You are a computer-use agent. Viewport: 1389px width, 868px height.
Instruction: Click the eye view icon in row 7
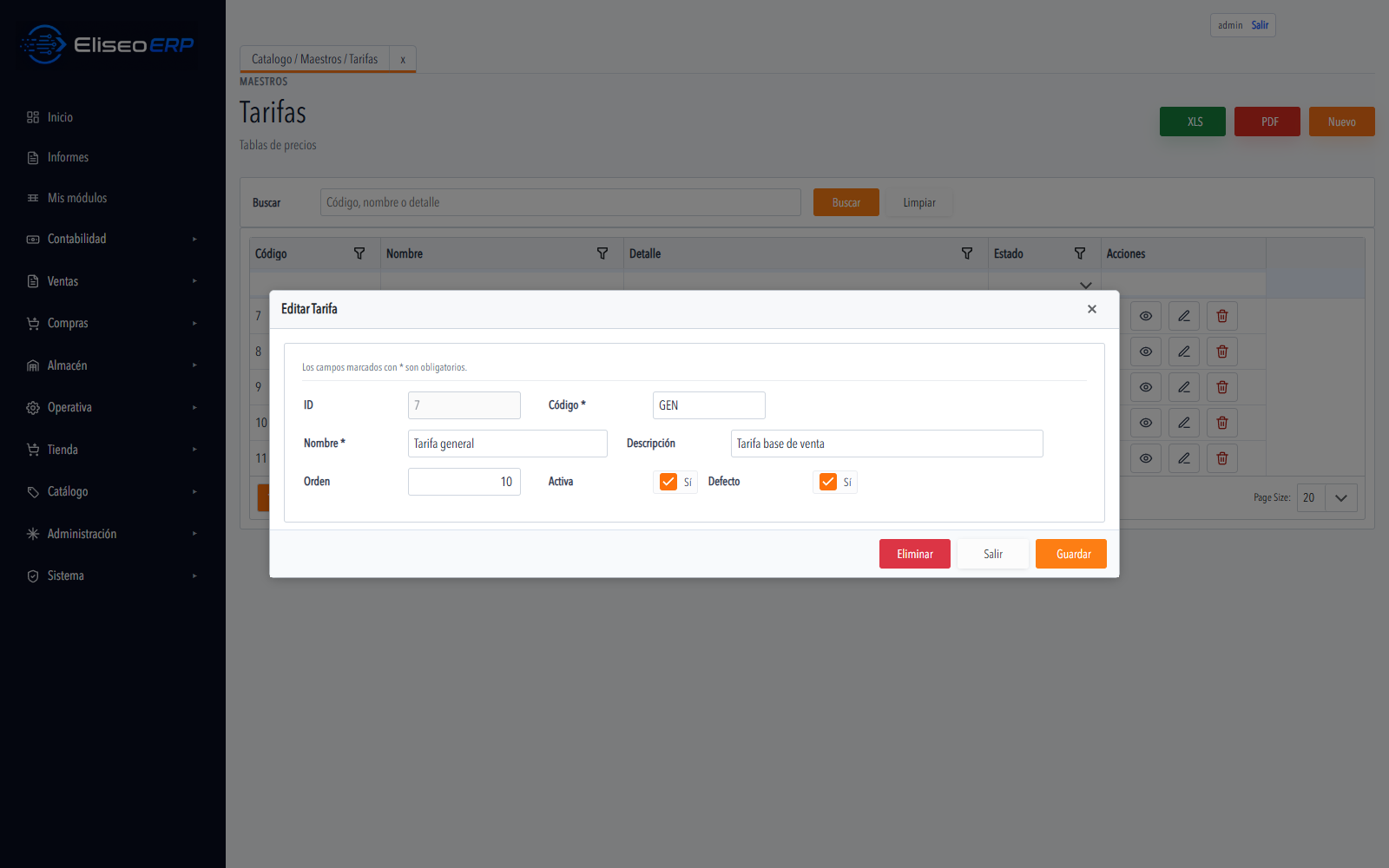[1146, 316]
